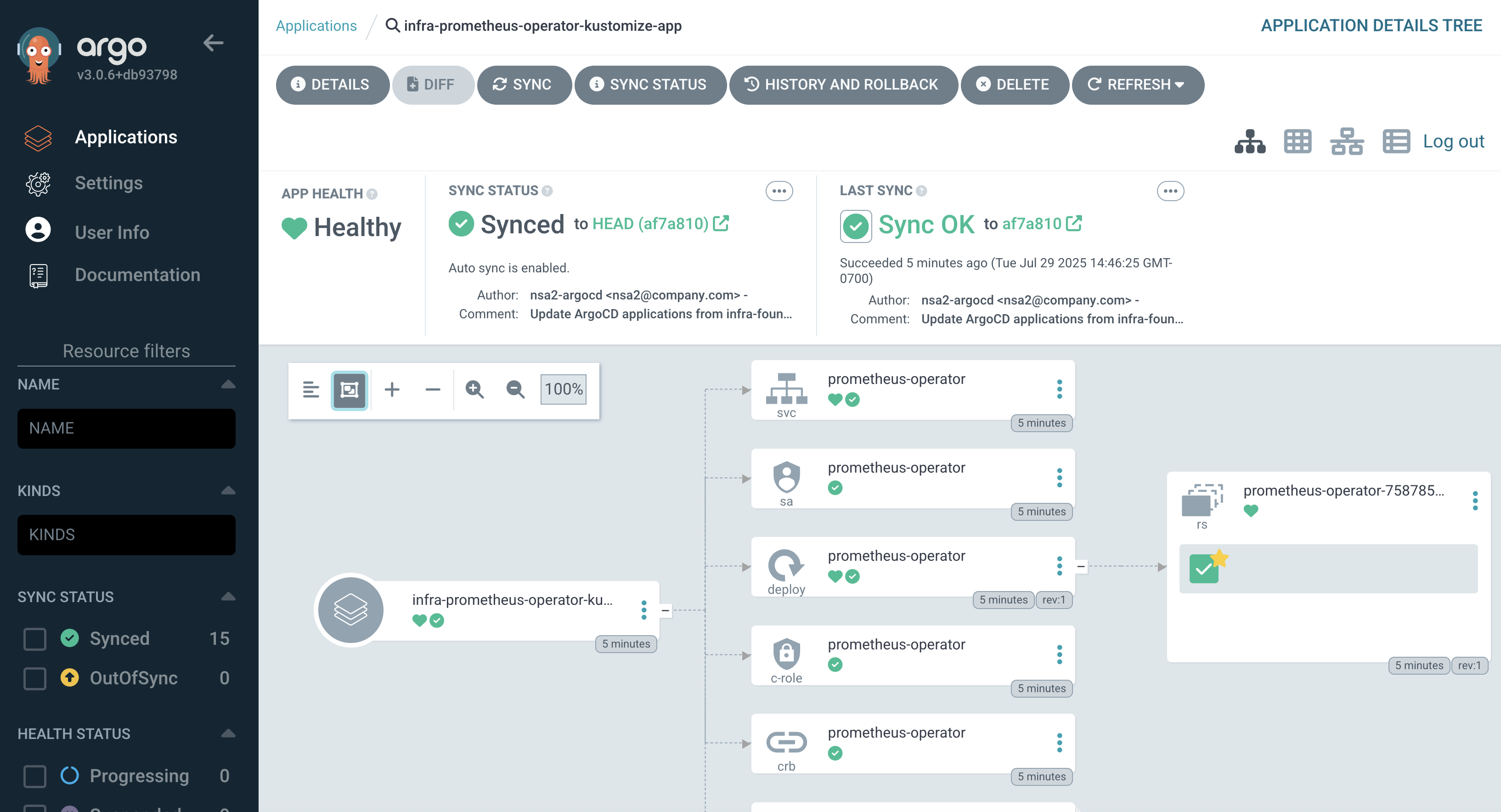Switch to application tree view icon
This screenshot has height=812, width=1501.
coord(1249,141)
